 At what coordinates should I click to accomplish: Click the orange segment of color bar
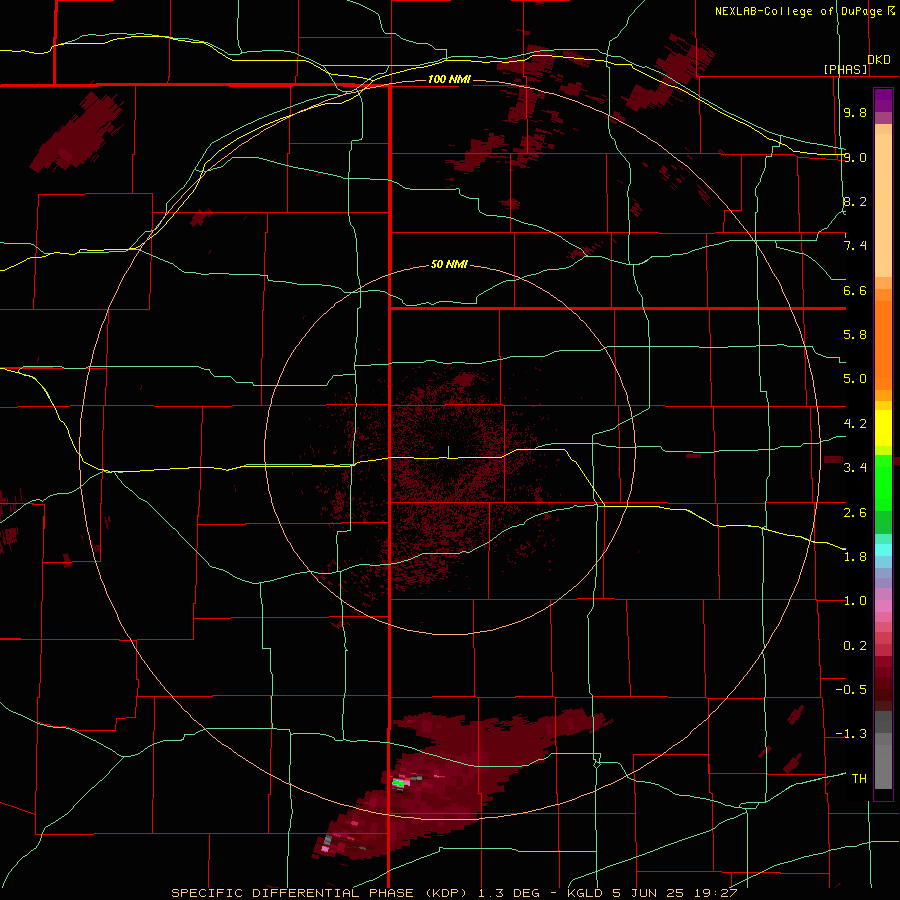click(x=883, y=346)
